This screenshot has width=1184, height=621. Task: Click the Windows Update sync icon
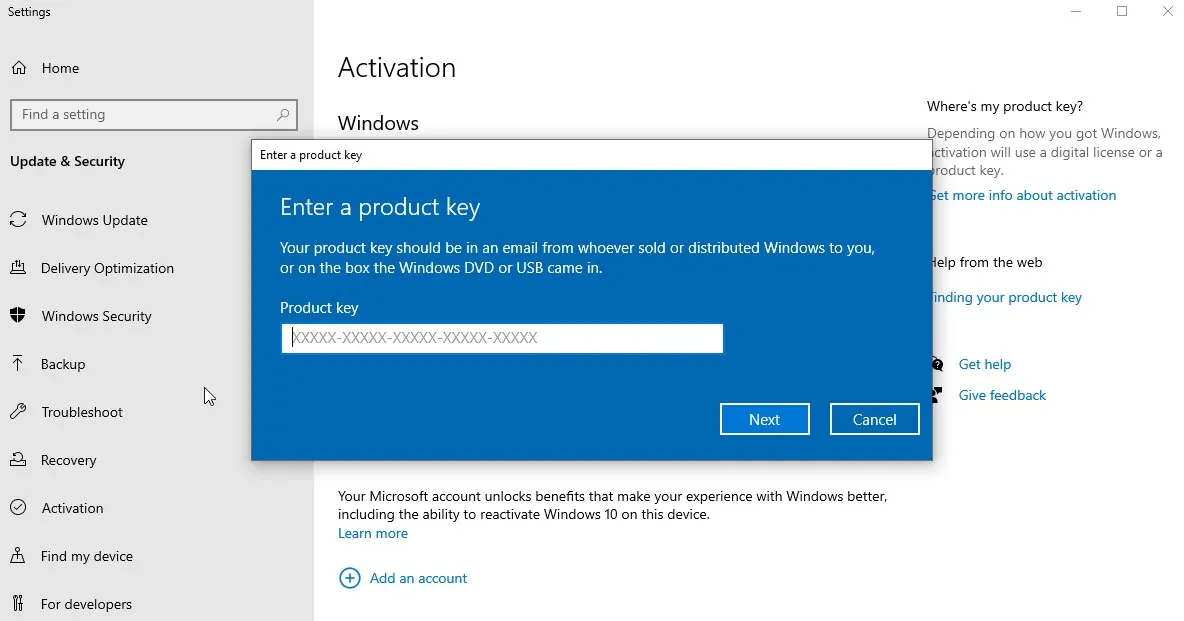coord(18,220)
